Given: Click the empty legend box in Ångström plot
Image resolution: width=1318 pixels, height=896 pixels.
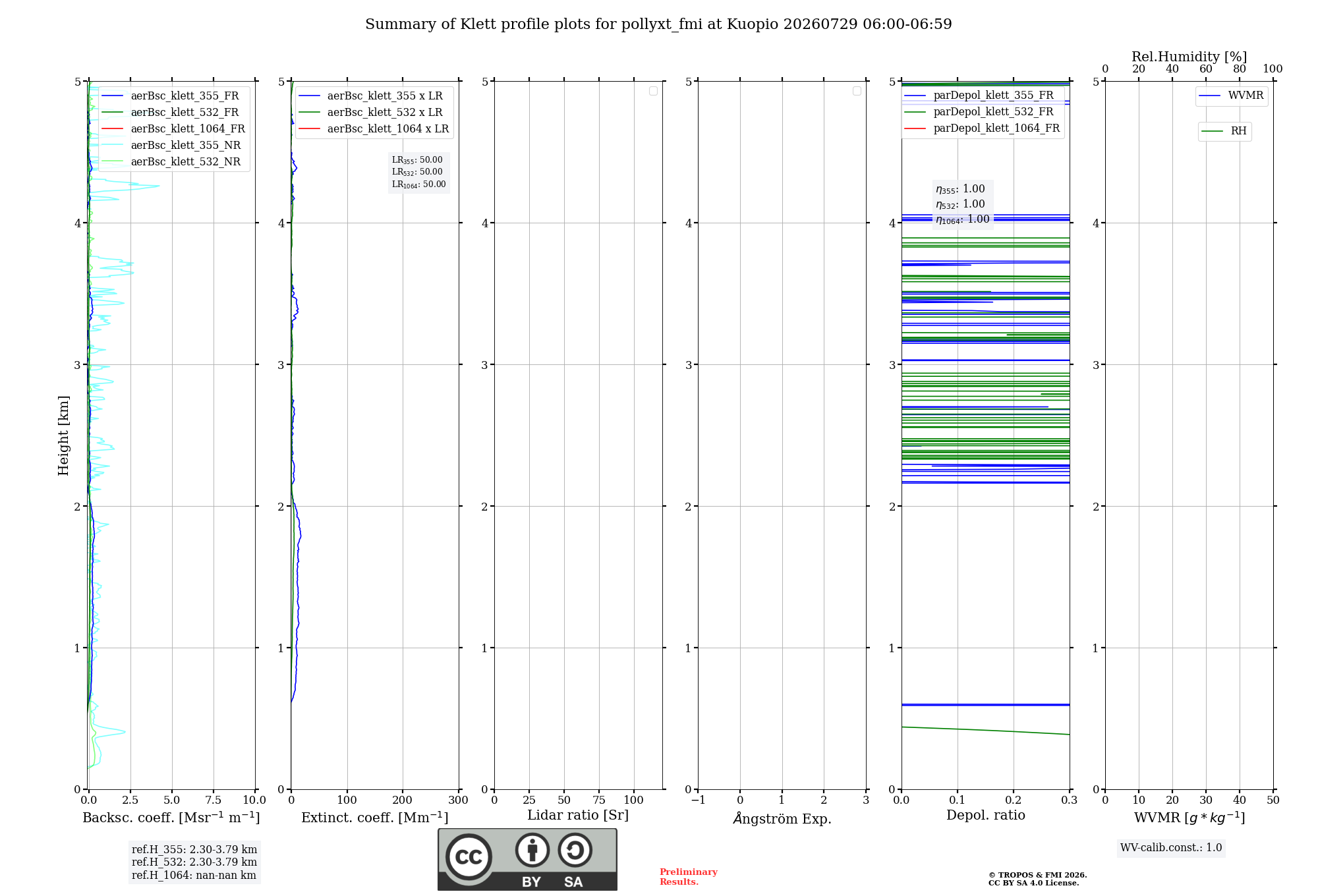Looking at the screenshot, I should [857, 91].
